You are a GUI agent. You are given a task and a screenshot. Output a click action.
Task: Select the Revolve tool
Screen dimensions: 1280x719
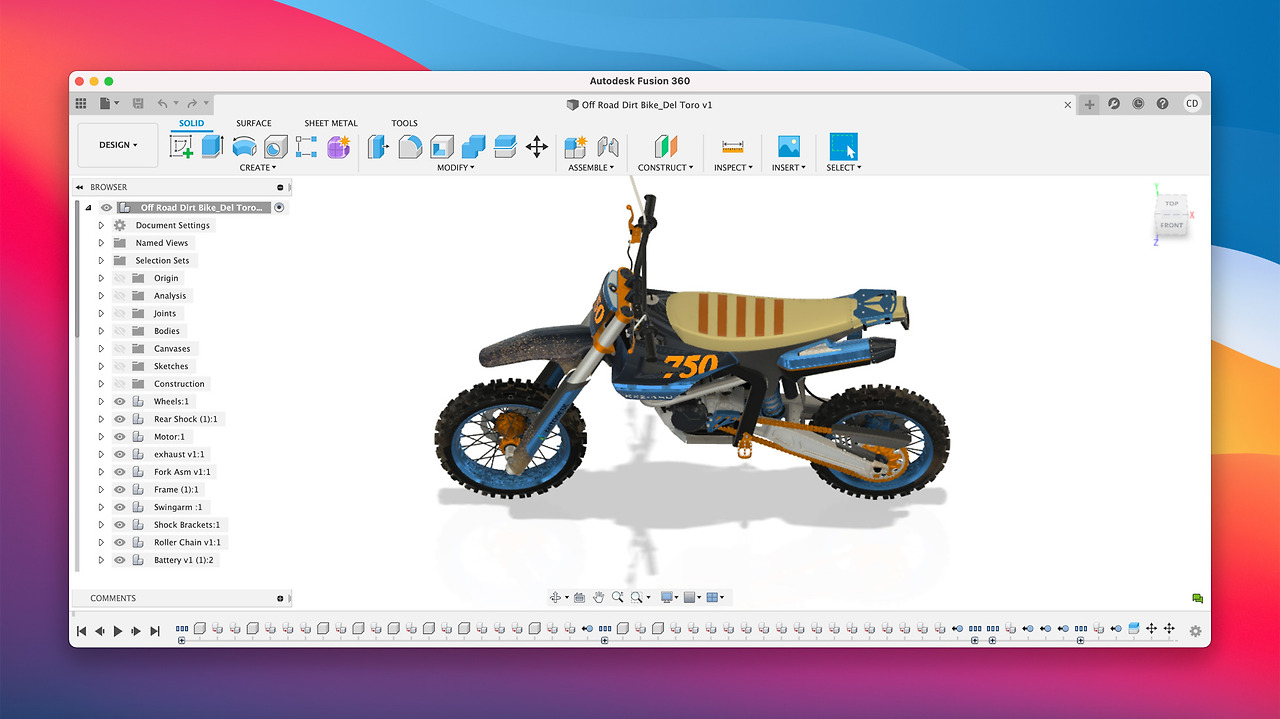(244, 147)
